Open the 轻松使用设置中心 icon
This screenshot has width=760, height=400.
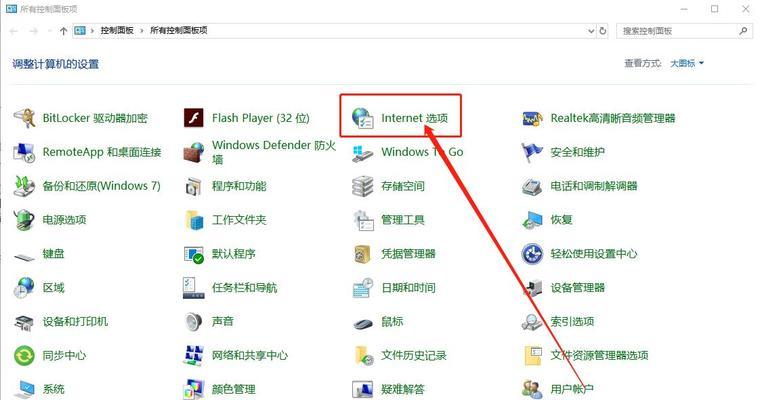(x=532, y=254)
